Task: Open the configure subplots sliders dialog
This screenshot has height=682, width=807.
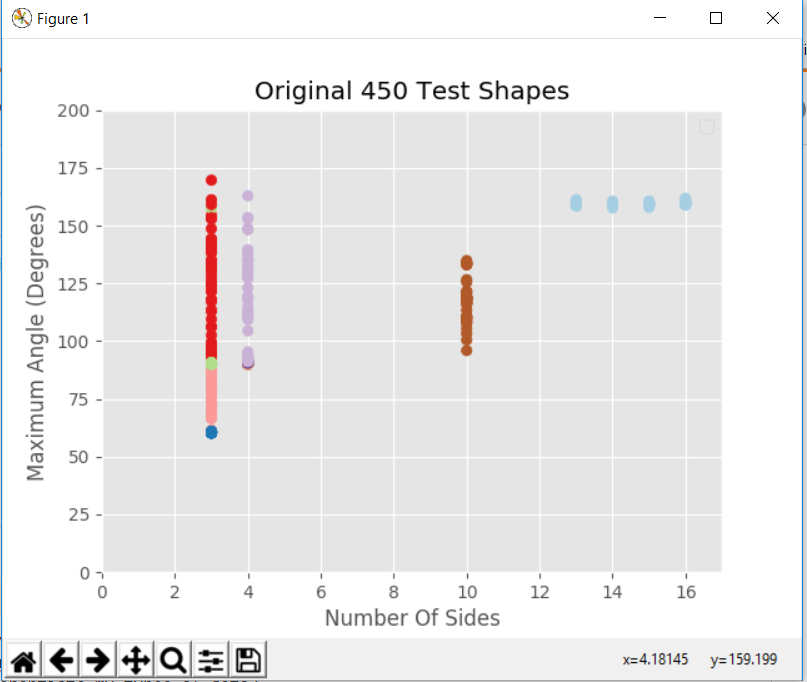Action: click(x=210, y=660)
